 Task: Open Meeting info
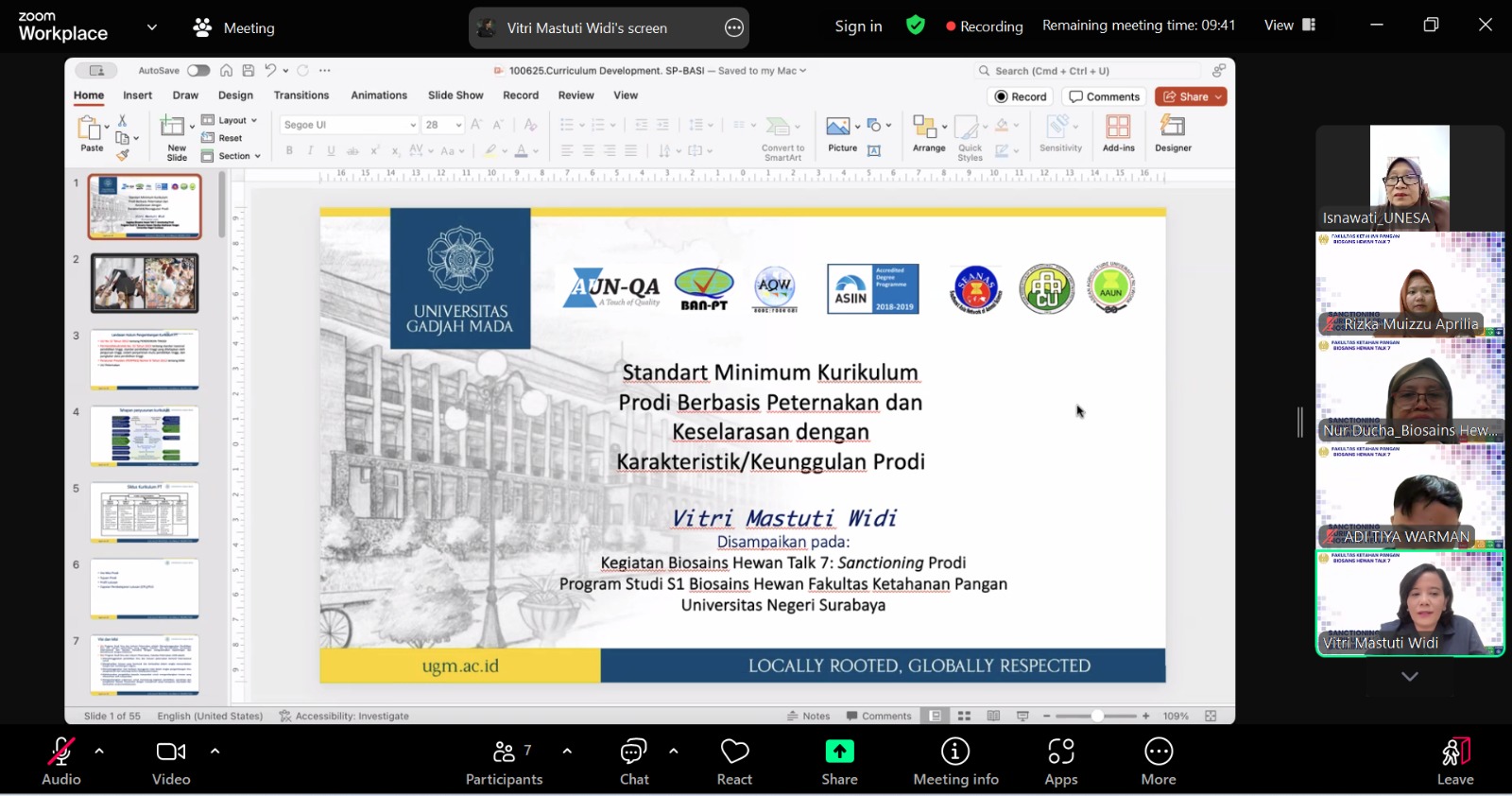[955, 761]
